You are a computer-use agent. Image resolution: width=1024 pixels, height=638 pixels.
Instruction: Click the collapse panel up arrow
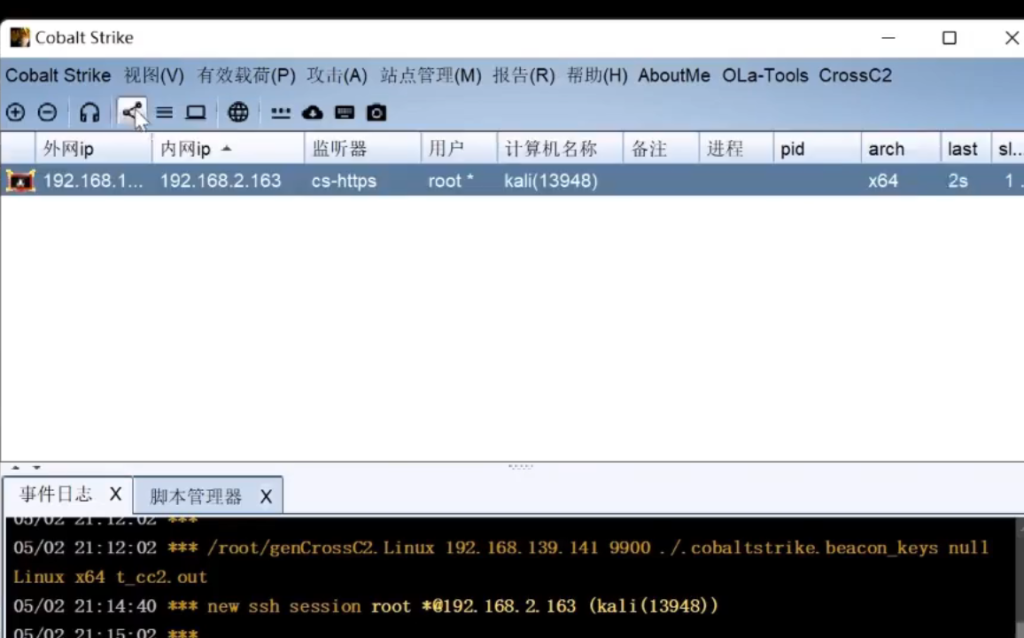coord(16,468)
